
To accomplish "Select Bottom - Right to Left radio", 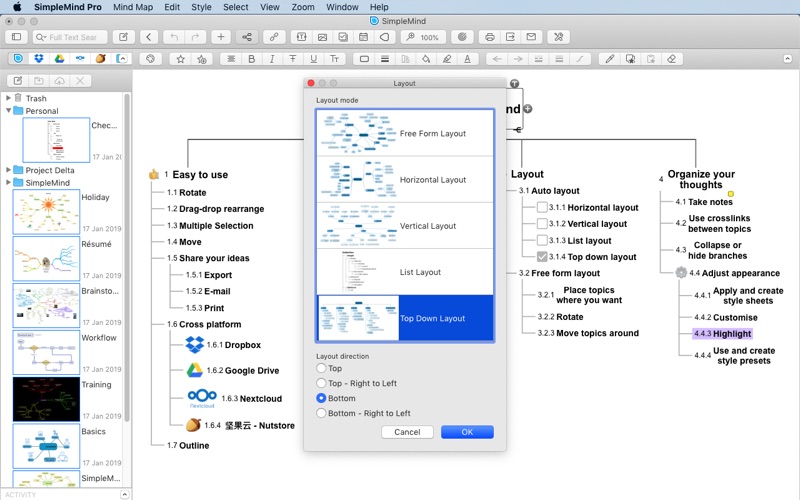I will (x=321, y=413).
